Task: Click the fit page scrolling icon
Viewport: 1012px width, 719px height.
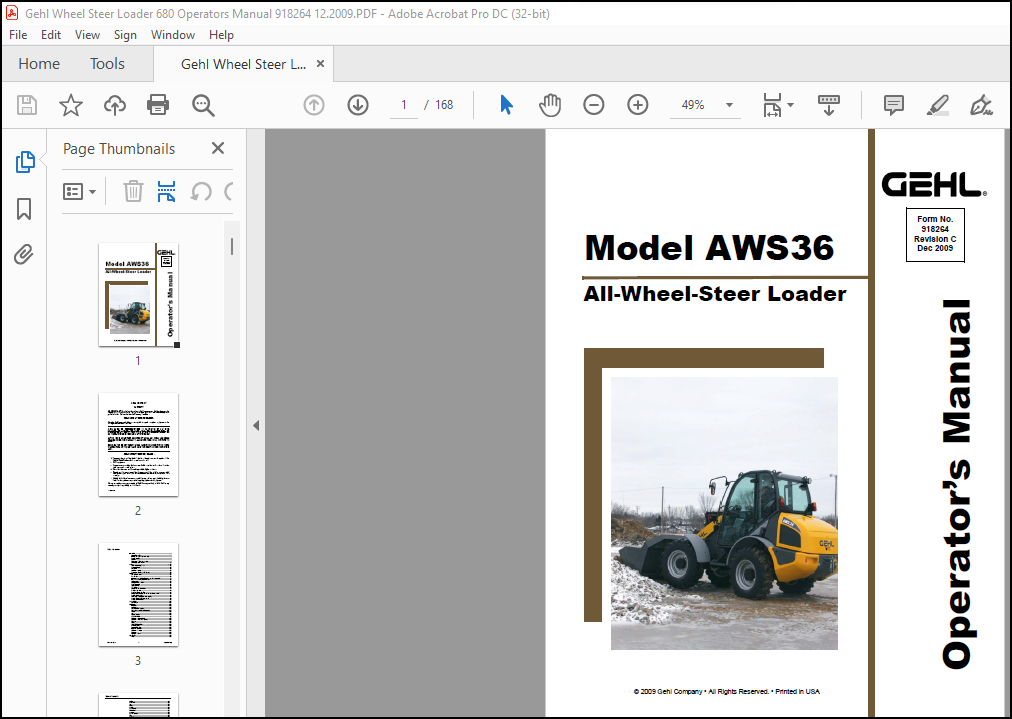Action: [772, 105]
